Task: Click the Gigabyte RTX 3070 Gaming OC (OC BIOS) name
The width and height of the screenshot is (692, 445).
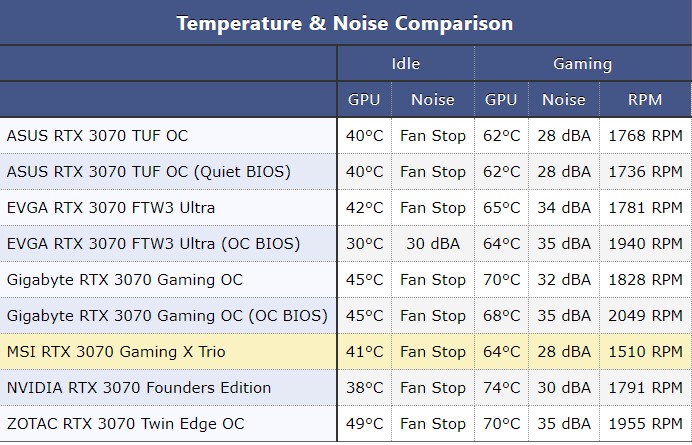Action: tap(167, 316)
